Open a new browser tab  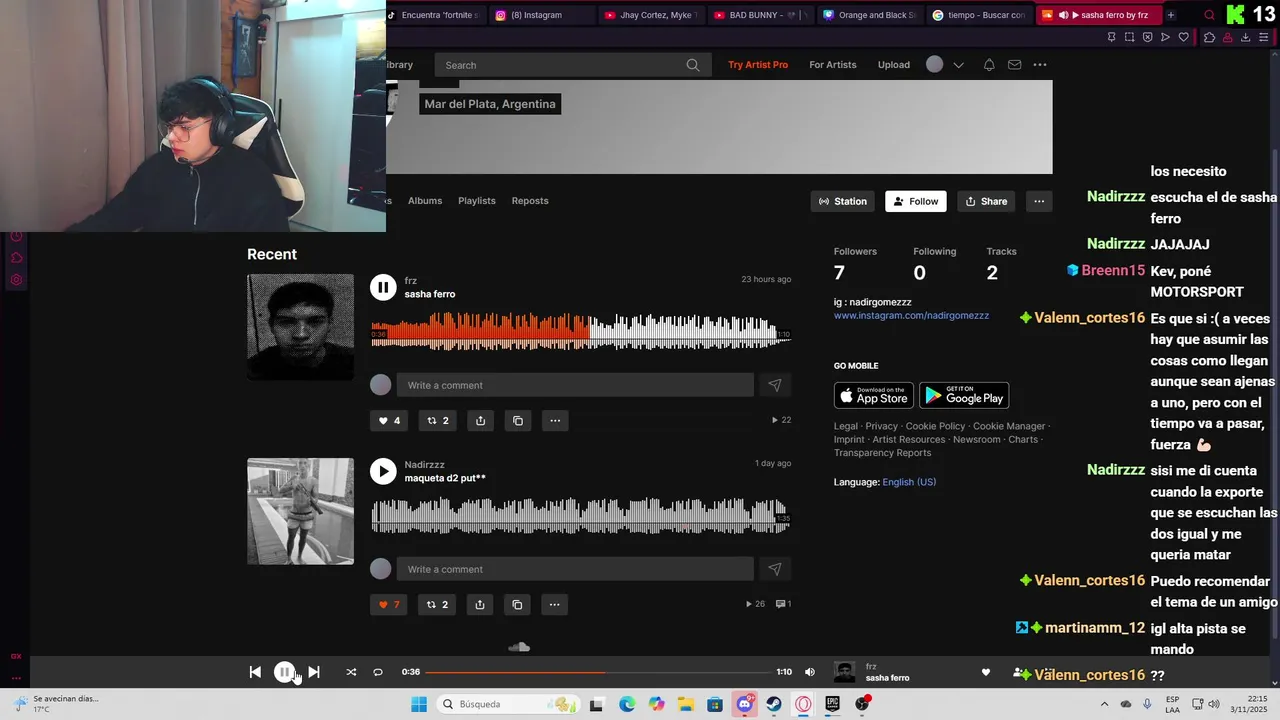(x=1171, y=15)
